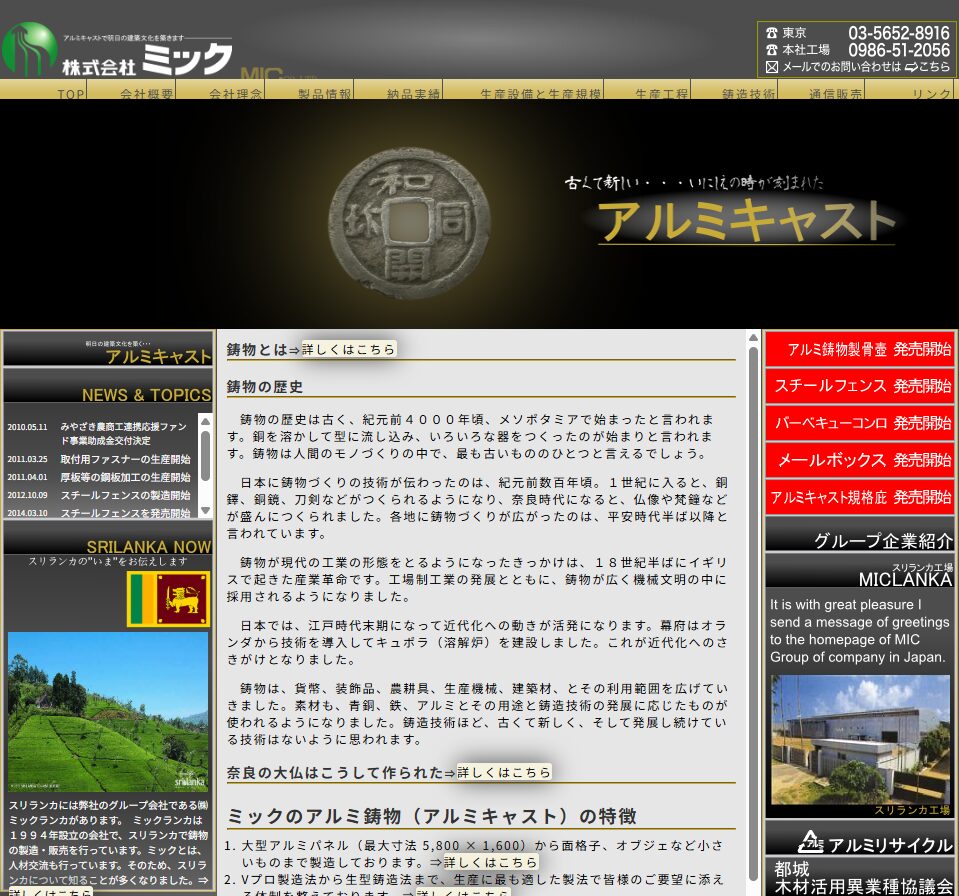Click the 都城木材活用異業種協議会 banner
959x896 pixels.
coord(859,877)
